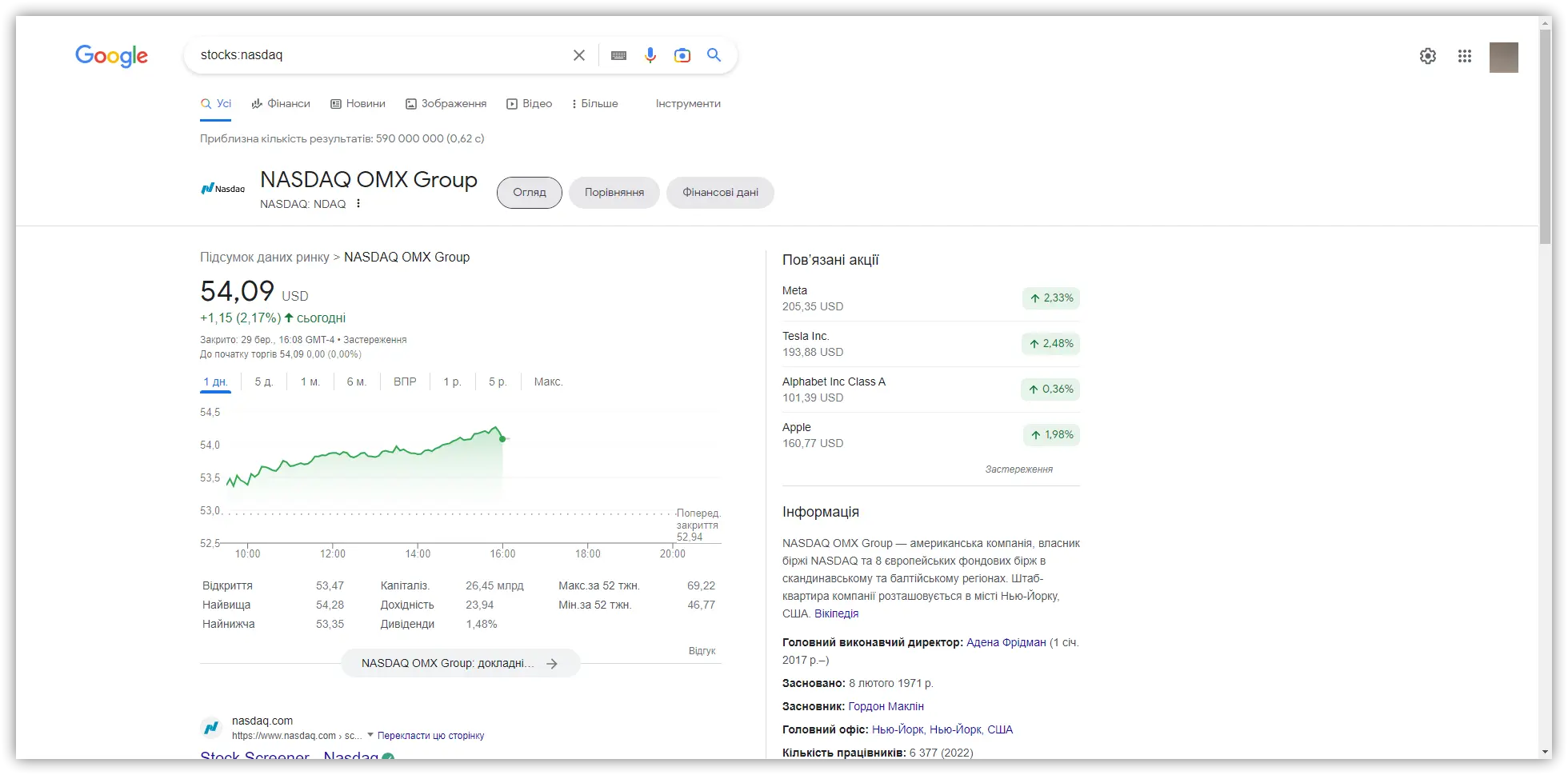Click the green end-point marker on chart
The image size is (1568, 775).
tap(502, 438)
